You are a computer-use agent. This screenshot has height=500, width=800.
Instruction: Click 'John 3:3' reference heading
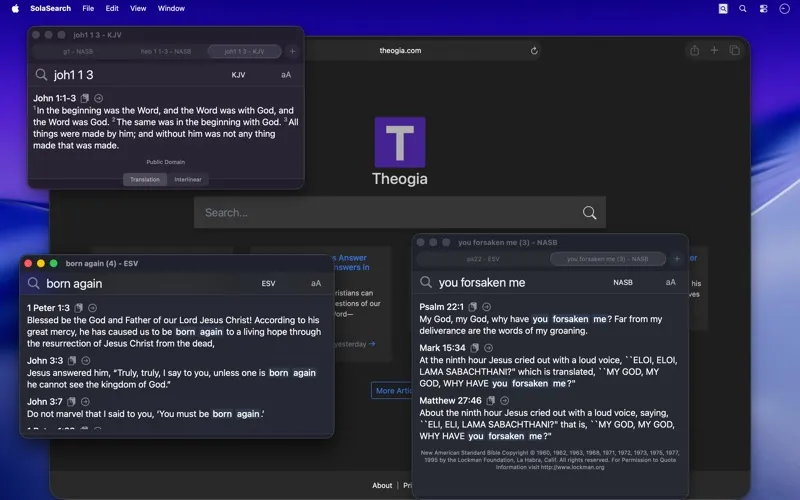click(45, 361)
